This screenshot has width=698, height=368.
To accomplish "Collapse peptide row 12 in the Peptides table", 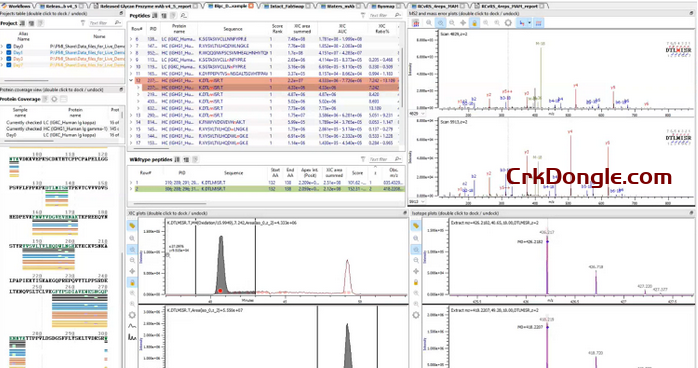I will click(x=131, y=81).
